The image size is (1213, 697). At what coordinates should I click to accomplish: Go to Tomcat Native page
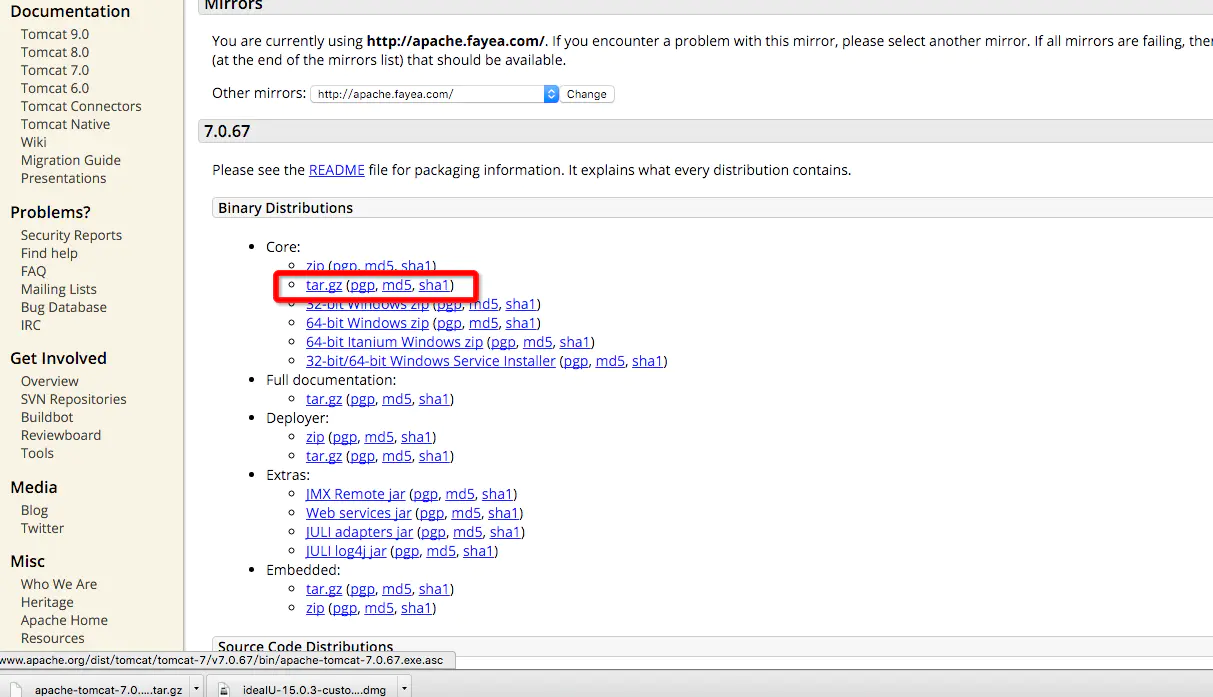tap(65, 124)
